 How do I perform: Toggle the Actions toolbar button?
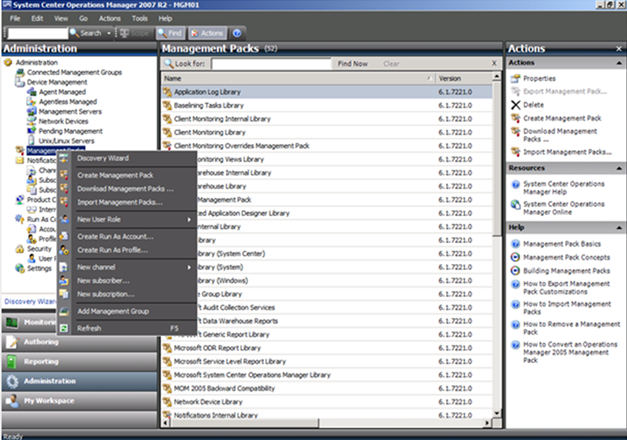point(207,33)
